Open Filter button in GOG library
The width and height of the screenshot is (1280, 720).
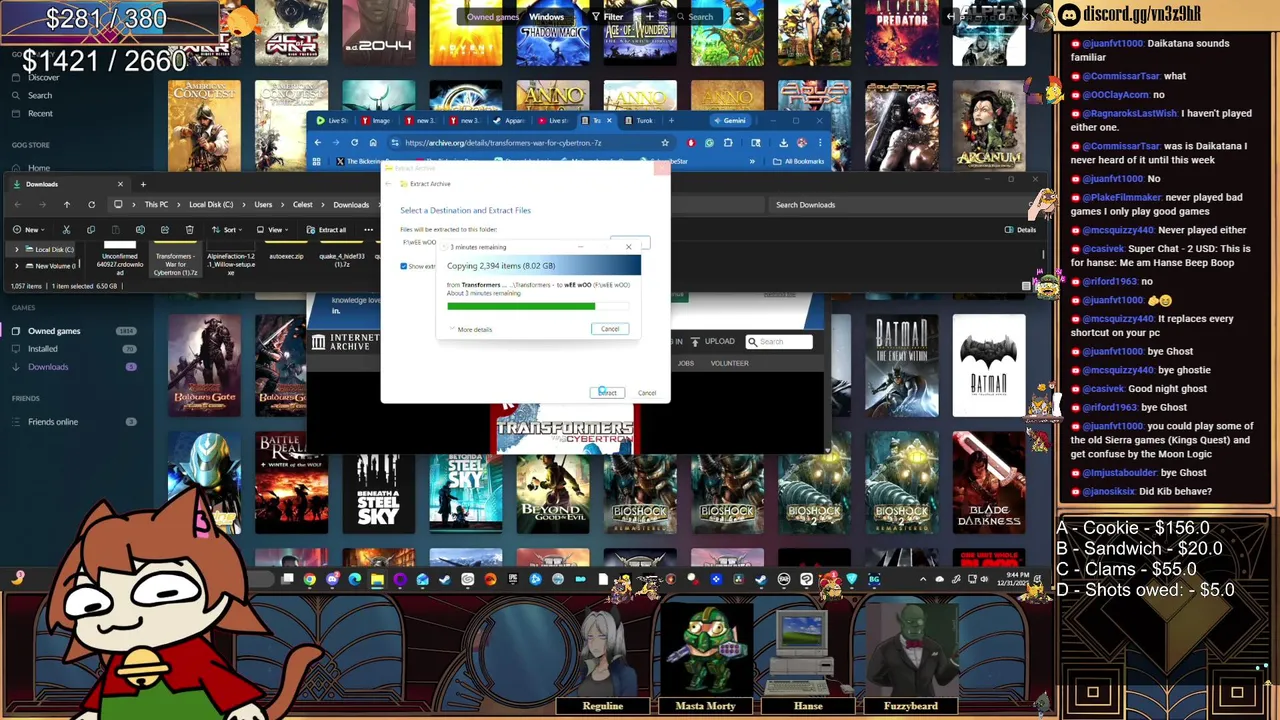coord(607,17)
